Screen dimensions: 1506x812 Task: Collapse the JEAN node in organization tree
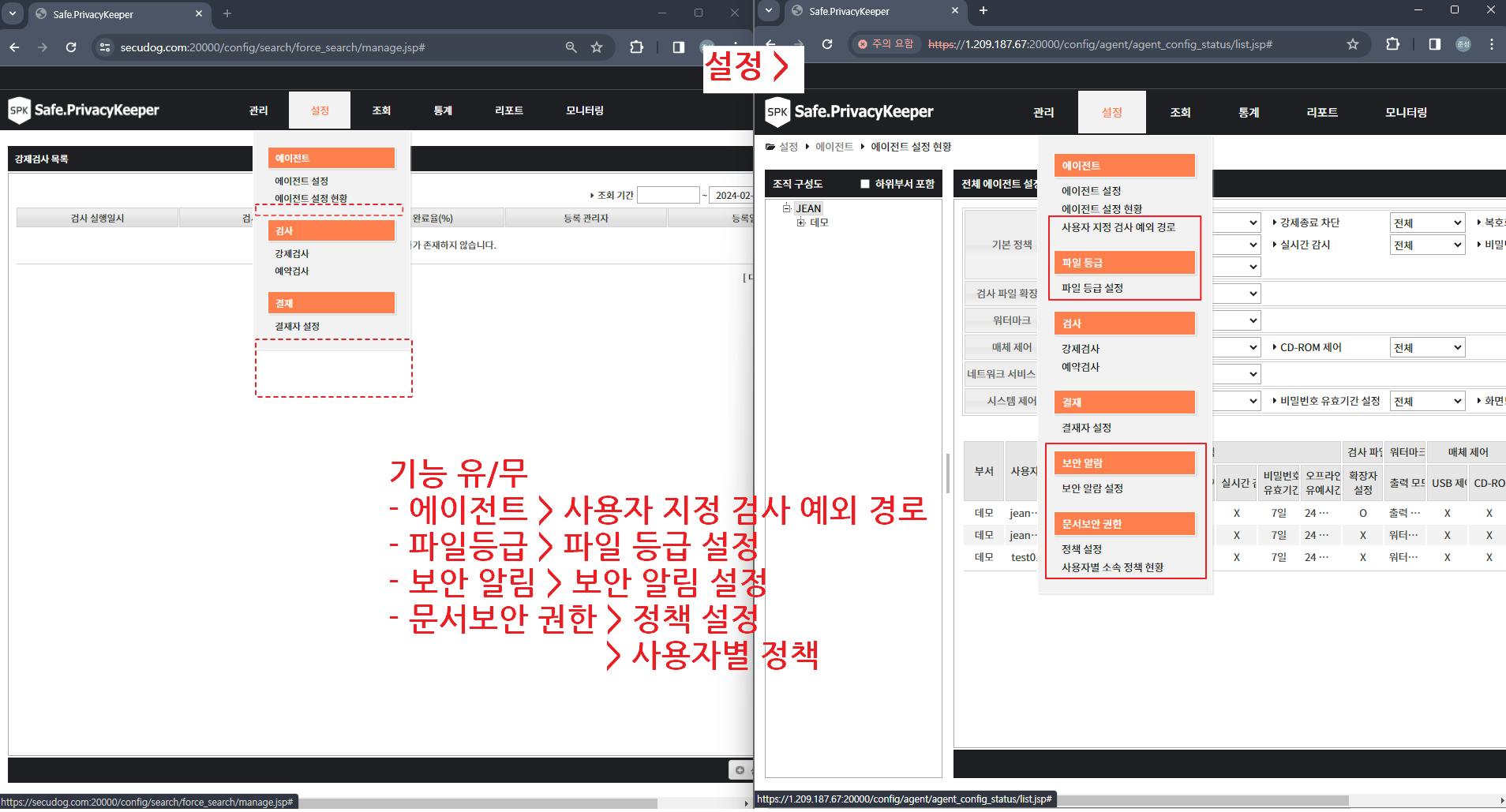pos(786,208)
